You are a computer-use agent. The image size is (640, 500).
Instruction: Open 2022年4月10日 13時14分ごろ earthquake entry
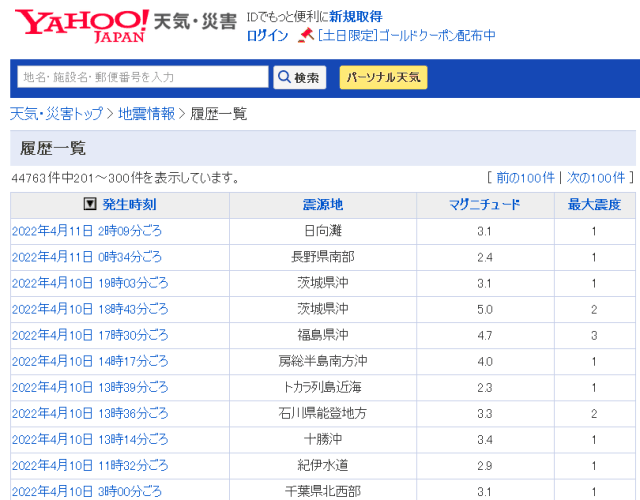90,440
